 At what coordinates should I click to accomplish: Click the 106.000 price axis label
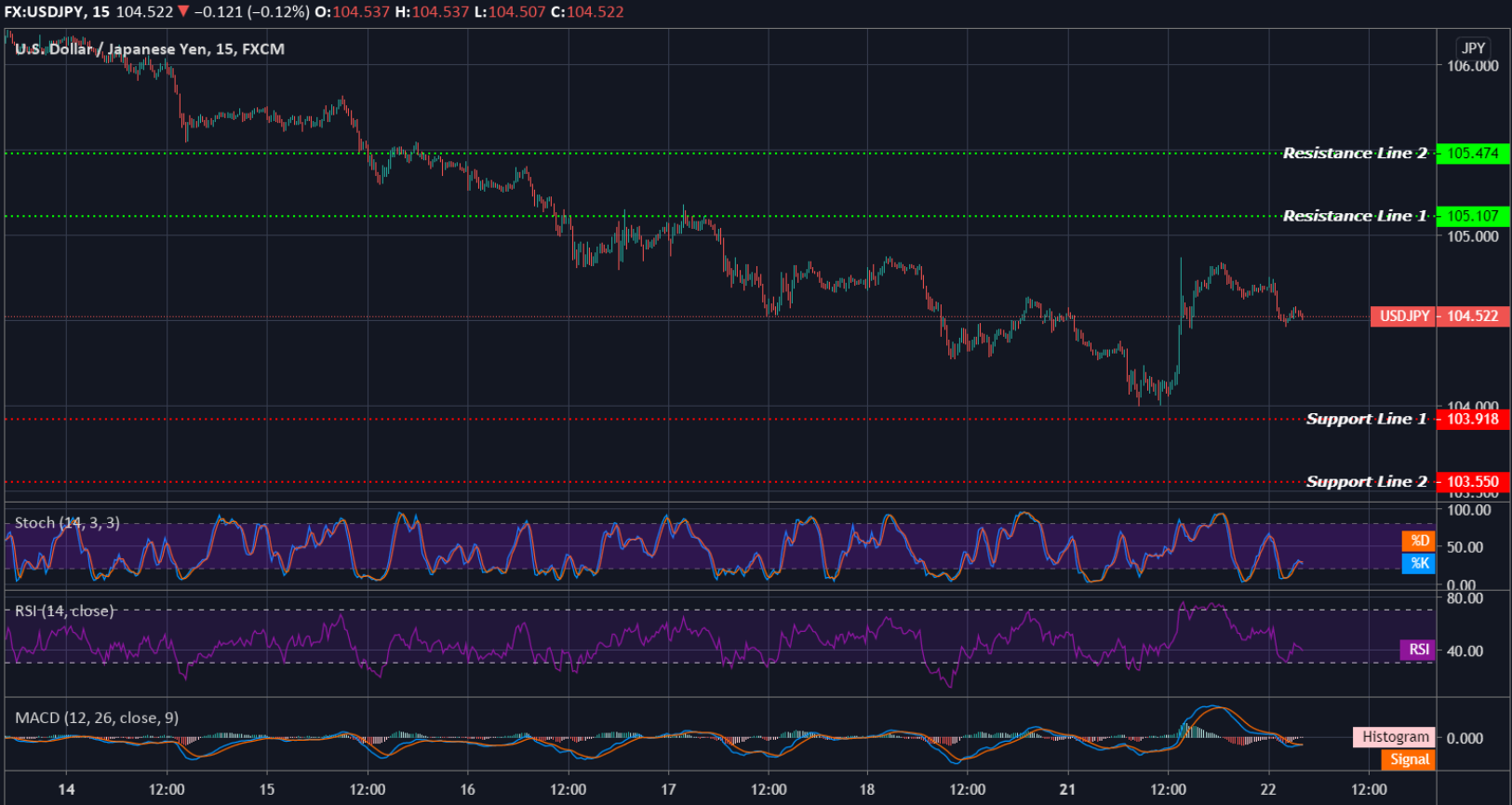(x=1473, y=66)
